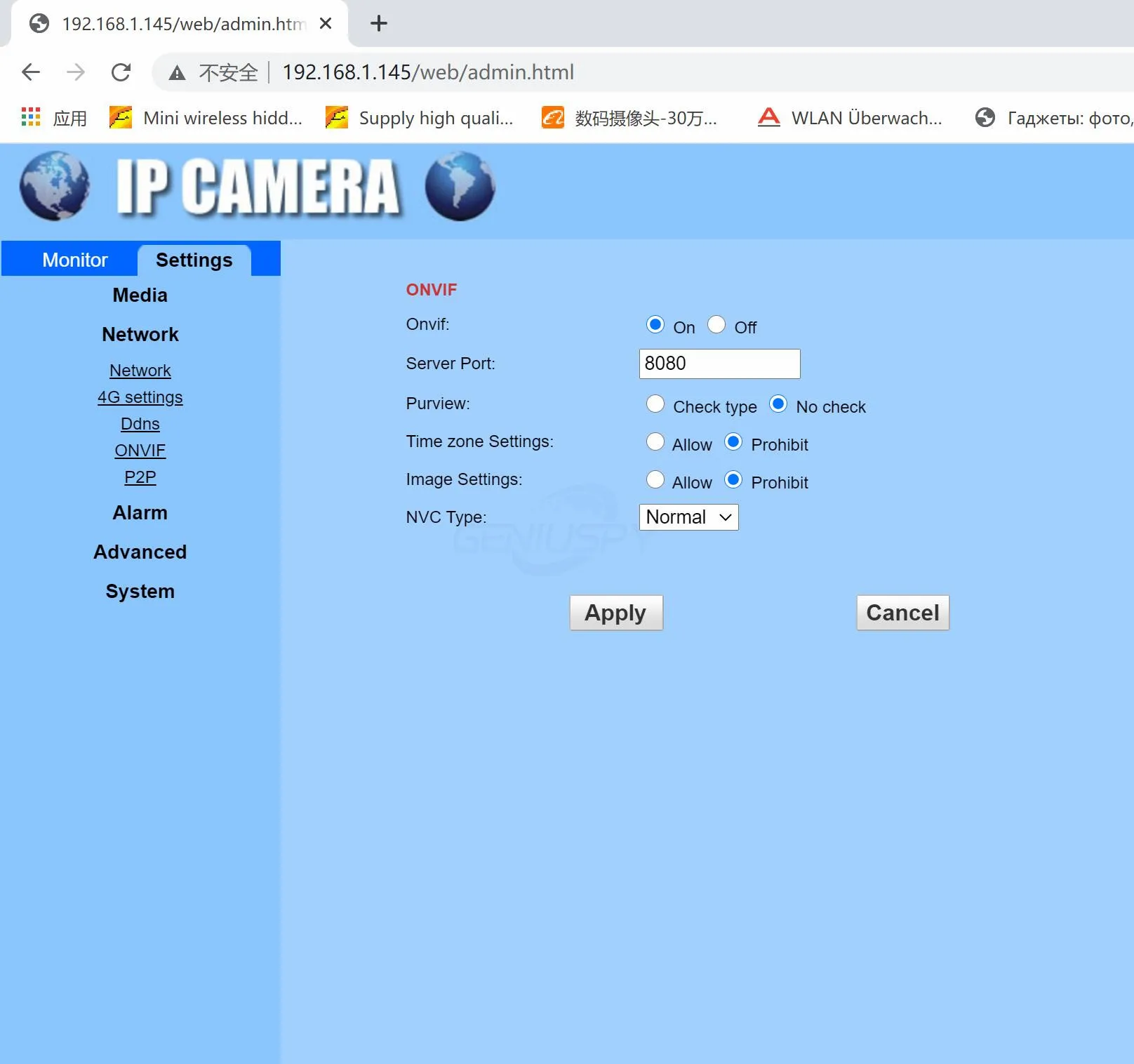Open the NVC Type dropdown

point(688,517)
